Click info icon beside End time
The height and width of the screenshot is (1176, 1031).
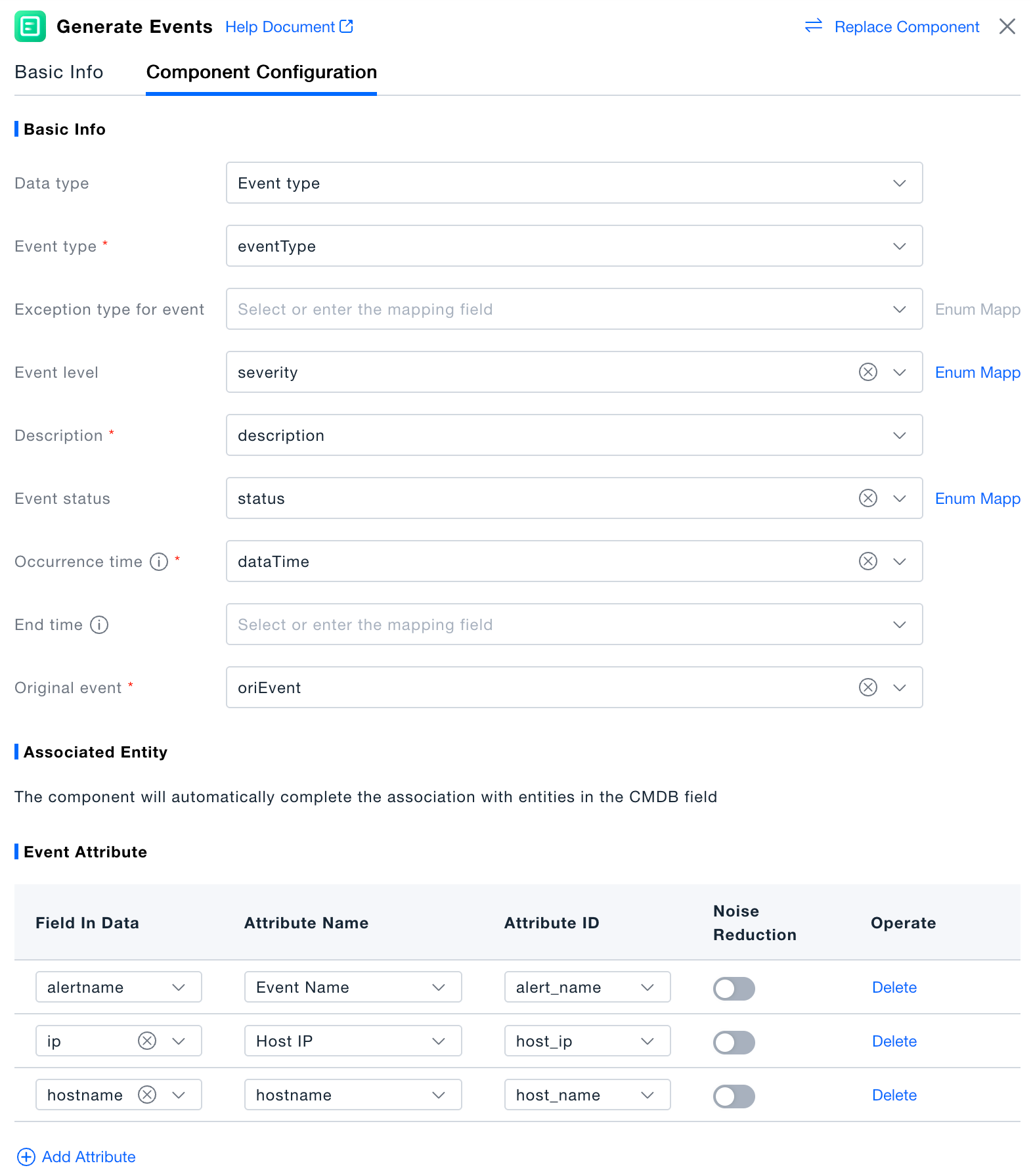click(x=99, y=625)
